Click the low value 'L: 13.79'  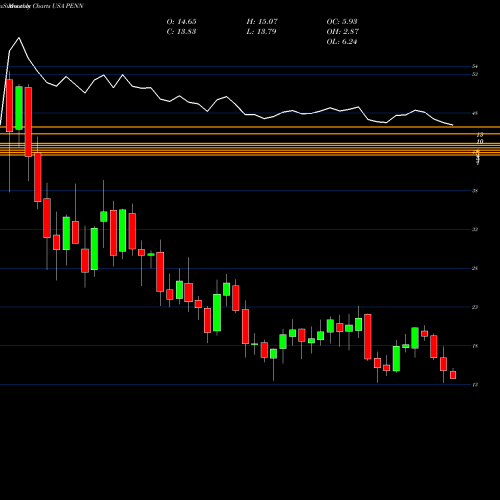[x=262, y=32]
